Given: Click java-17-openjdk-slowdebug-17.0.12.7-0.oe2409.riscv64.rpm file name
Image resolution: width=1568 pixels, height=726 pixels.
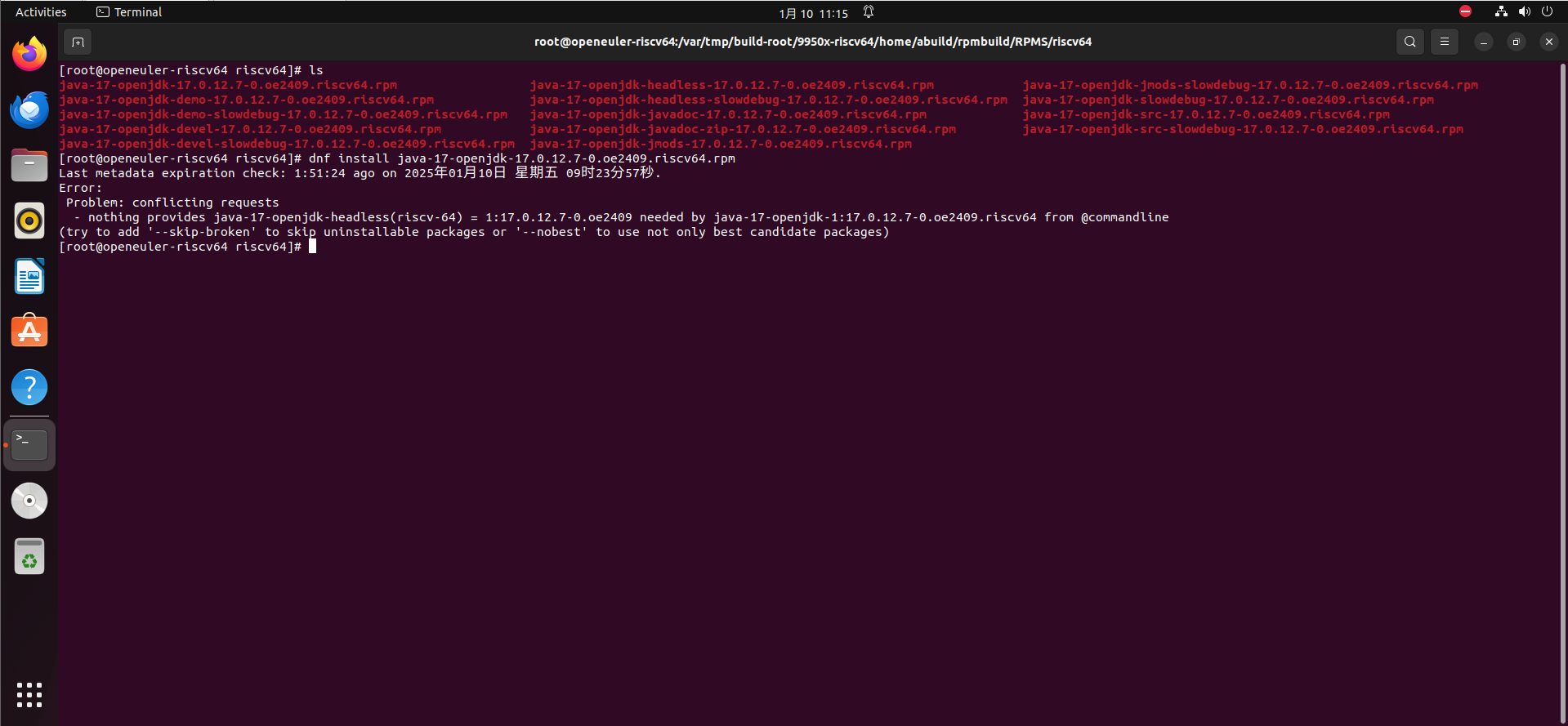Looking at the screenshot, I should click(1228, 100).
